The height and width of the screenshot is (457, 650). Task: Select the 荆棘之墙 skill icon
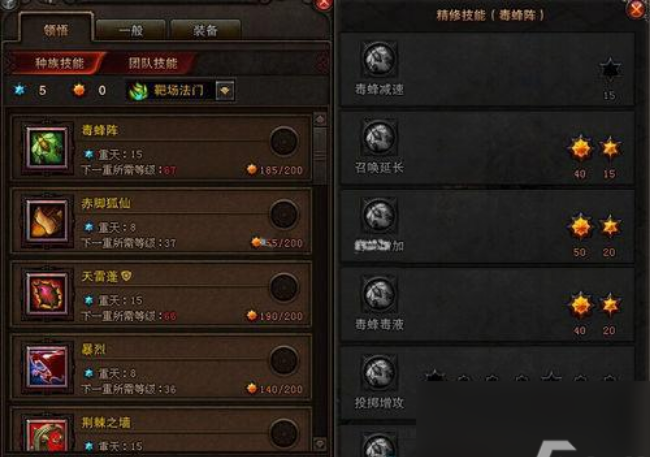click(46, 435)
